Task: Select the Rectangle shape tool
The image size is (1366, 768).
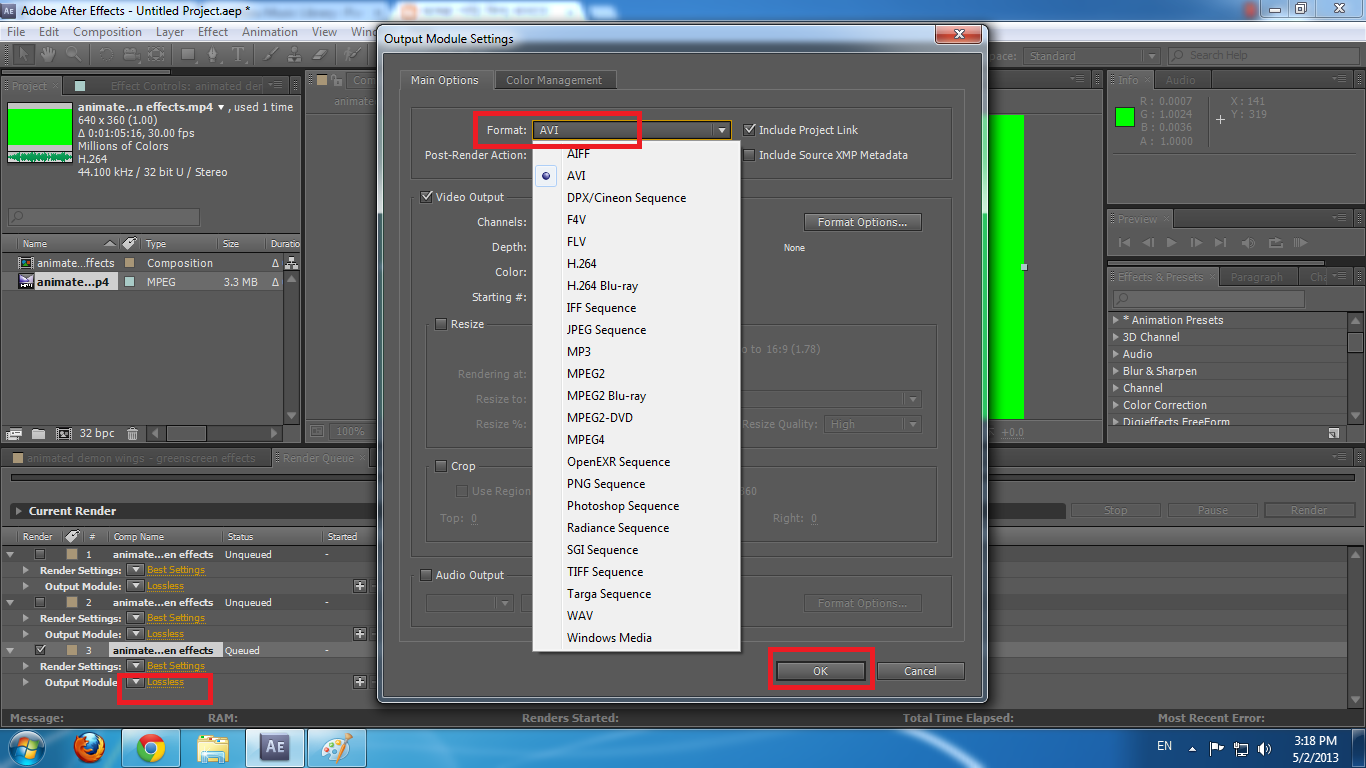Action: 188,54
